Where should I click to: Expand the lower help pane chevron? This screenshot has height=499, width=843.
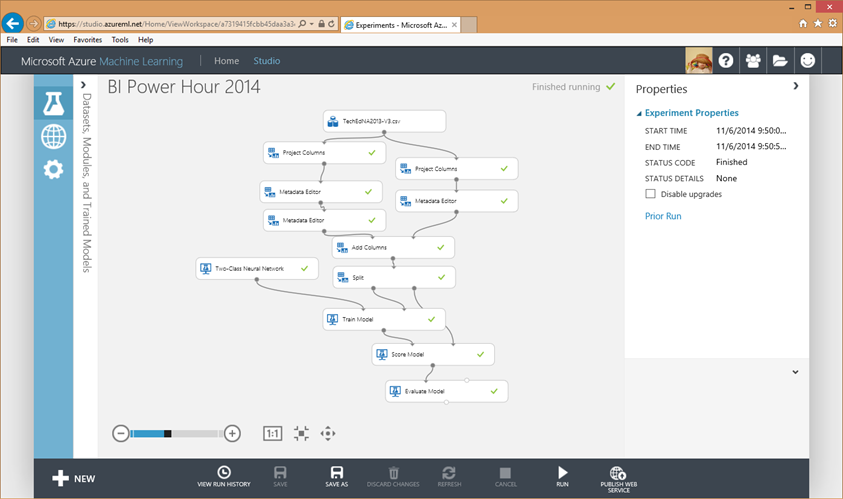(x=795, y=372)
